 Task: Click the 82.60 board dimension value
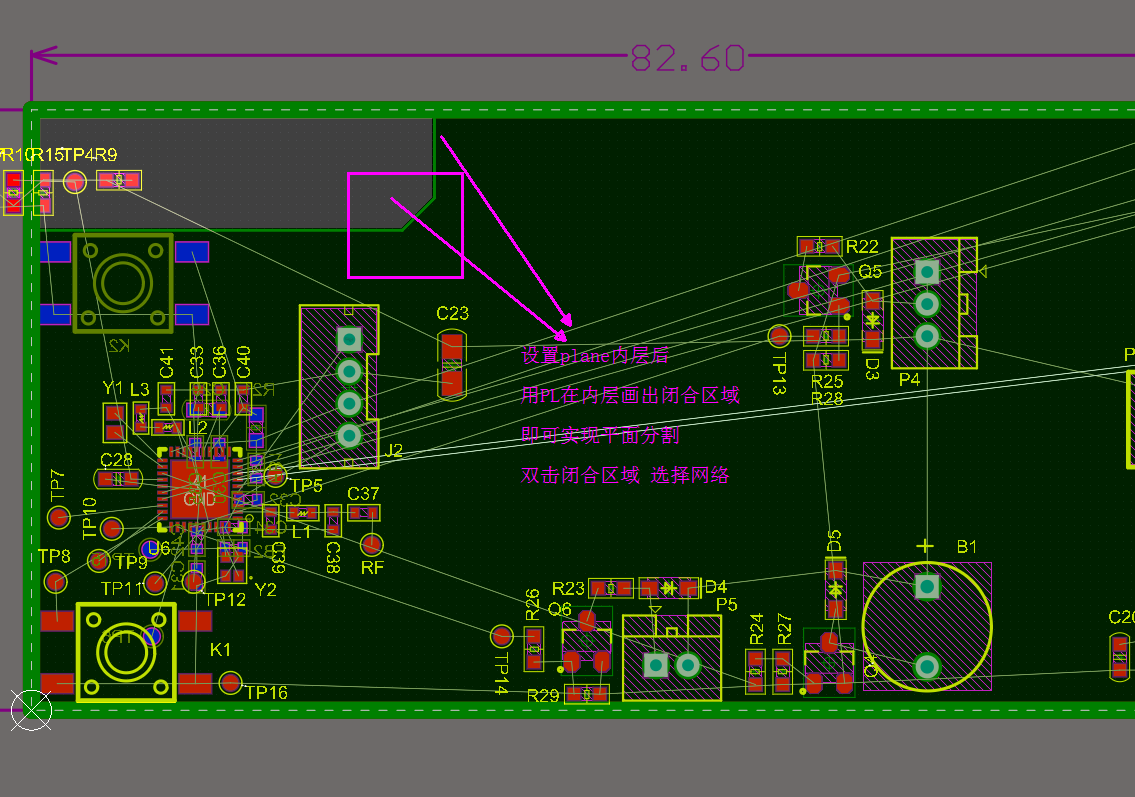[x=687, y=58]
